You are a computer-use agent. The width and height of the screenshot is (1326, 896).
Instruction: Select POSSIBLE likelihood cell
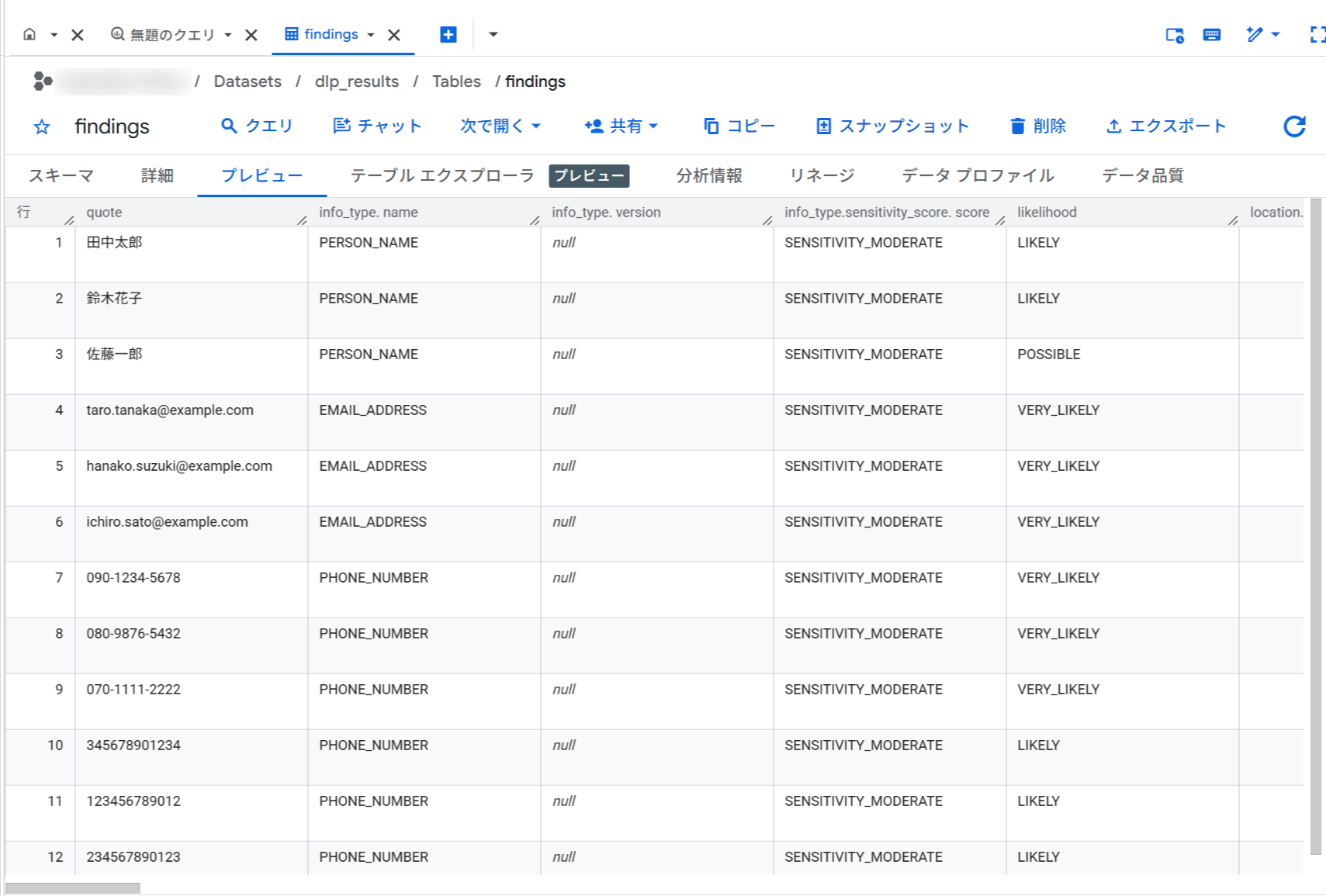click(x=1123, y=366)
